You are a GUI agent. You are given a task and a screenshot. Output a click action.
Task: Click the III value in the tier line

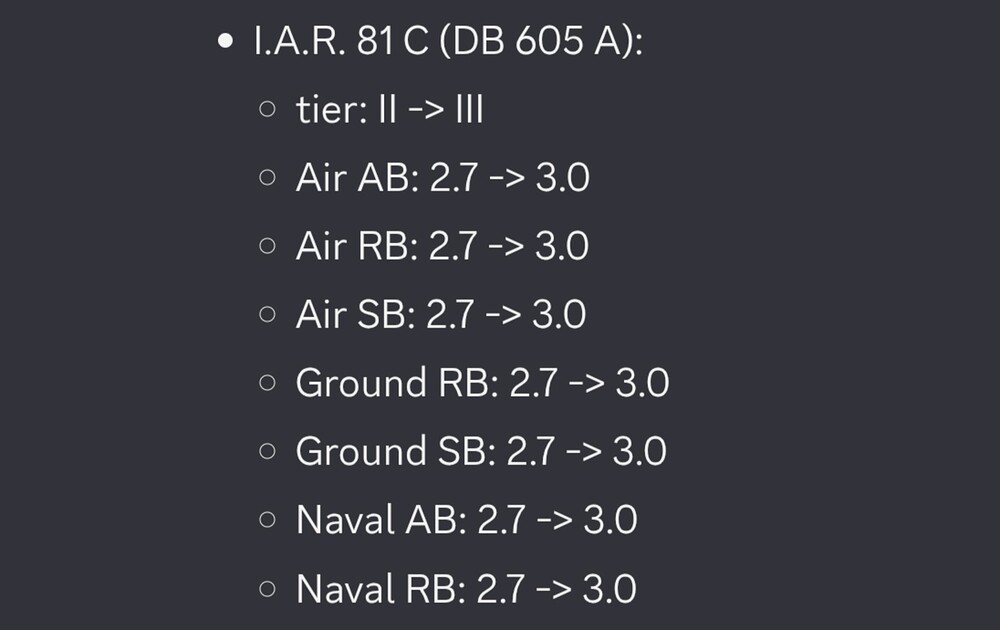point(469,109)
